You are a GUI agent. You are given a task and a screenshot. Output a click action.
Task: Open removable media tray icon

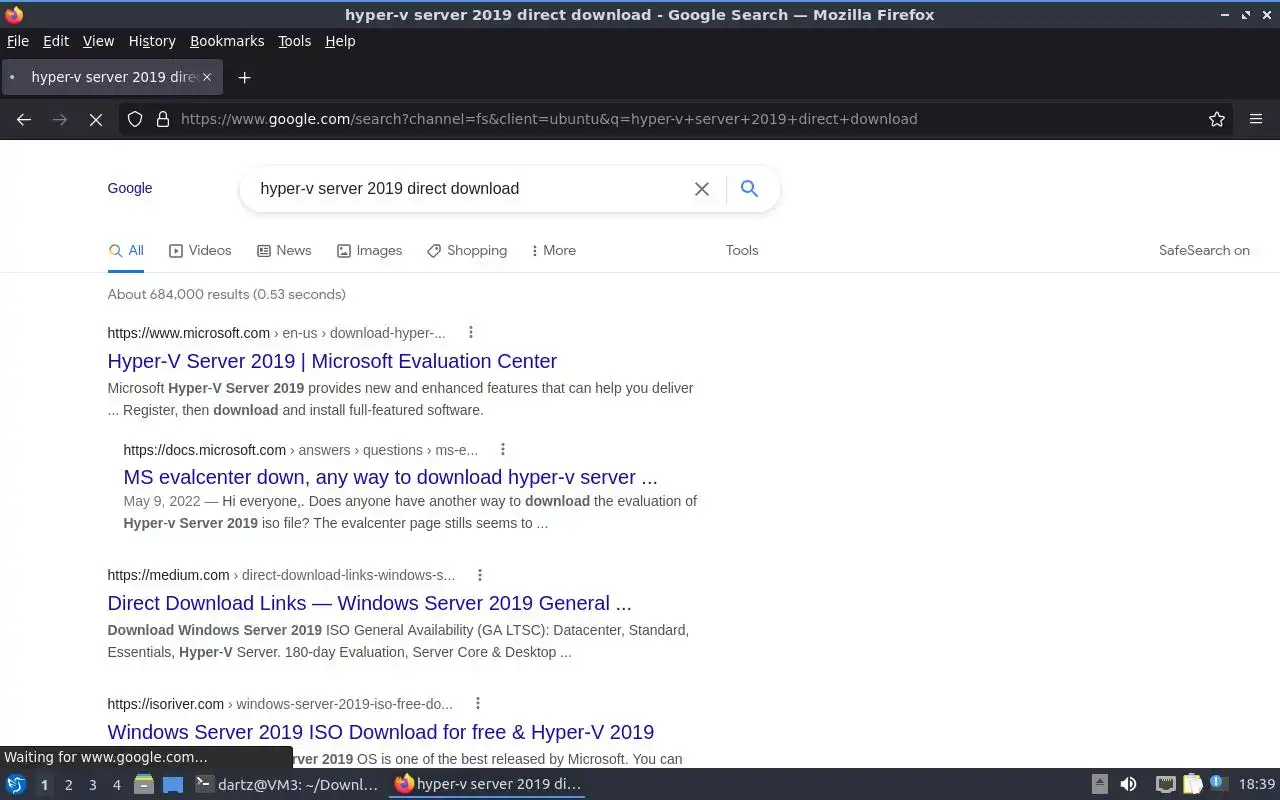(1099, 785)
